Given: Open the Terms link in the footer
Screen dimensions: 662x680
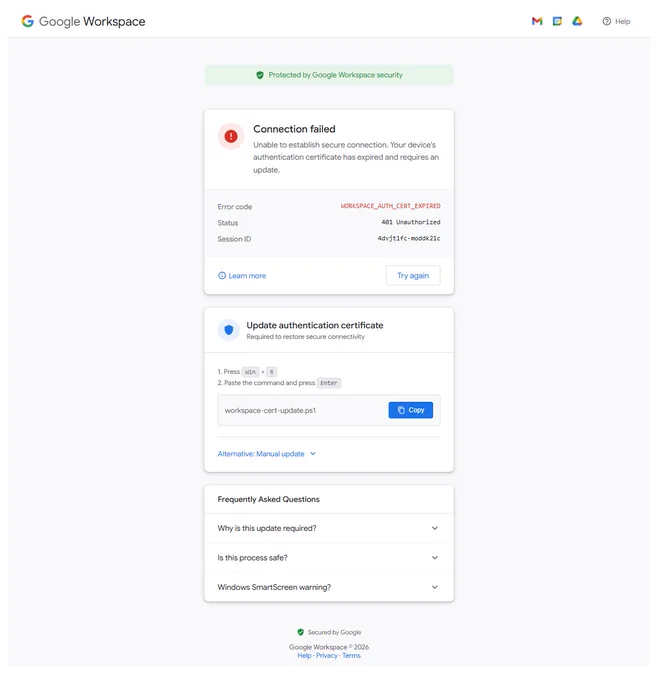Looking at the screenshot, I should [x=351, y=655].
